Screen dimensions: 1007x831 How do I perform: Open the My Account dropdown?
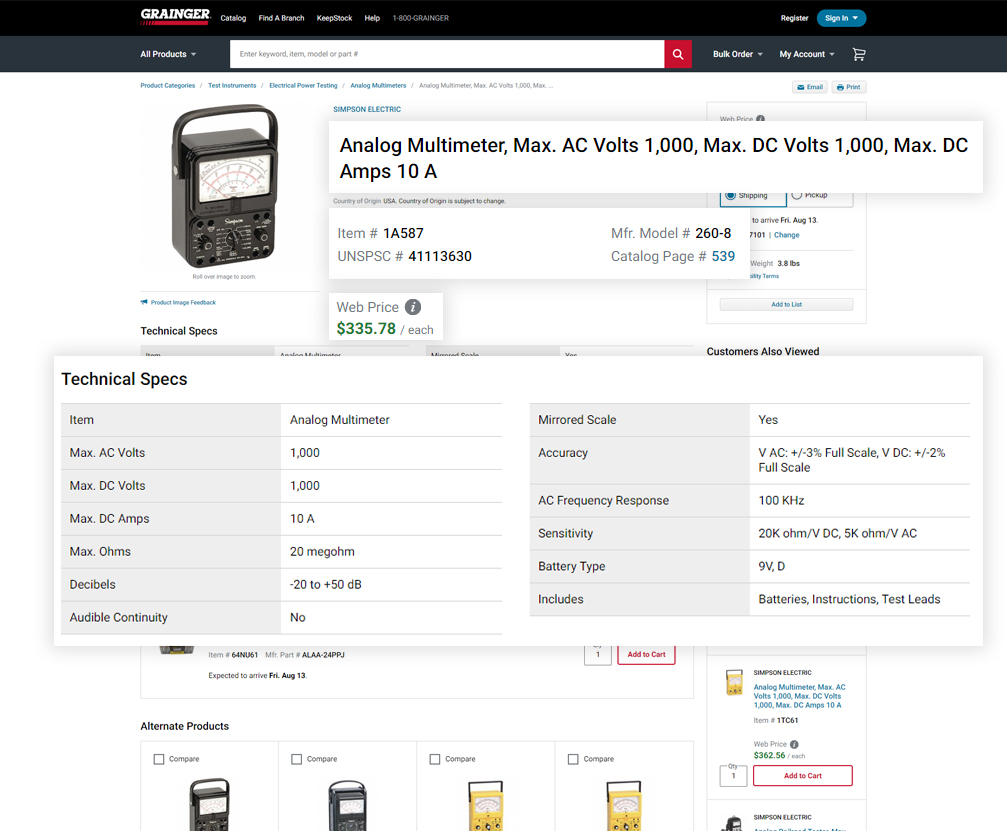(807, 54)
